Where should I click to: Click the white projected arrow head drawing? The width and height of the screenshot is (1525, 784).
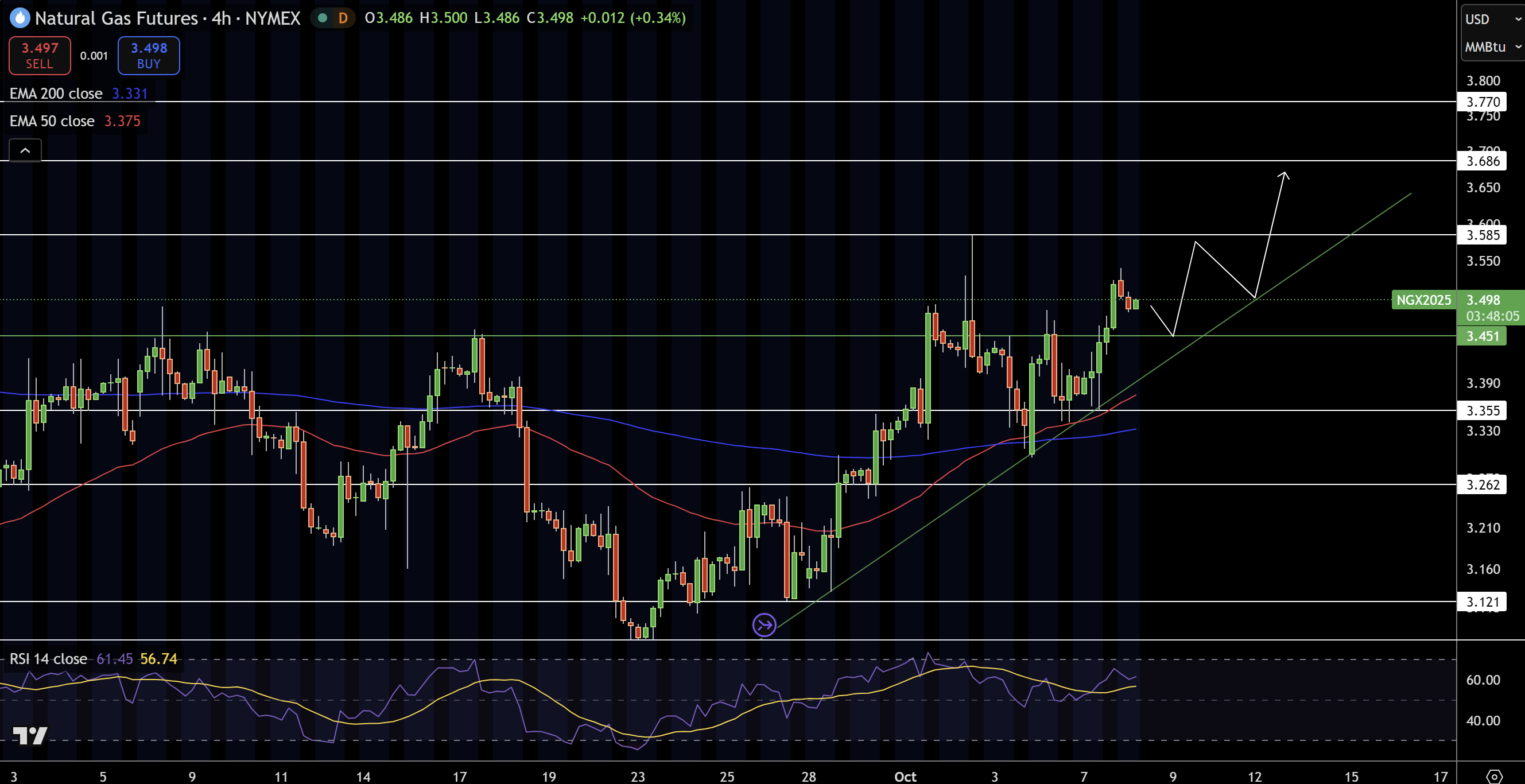[x=1283, y=174]
